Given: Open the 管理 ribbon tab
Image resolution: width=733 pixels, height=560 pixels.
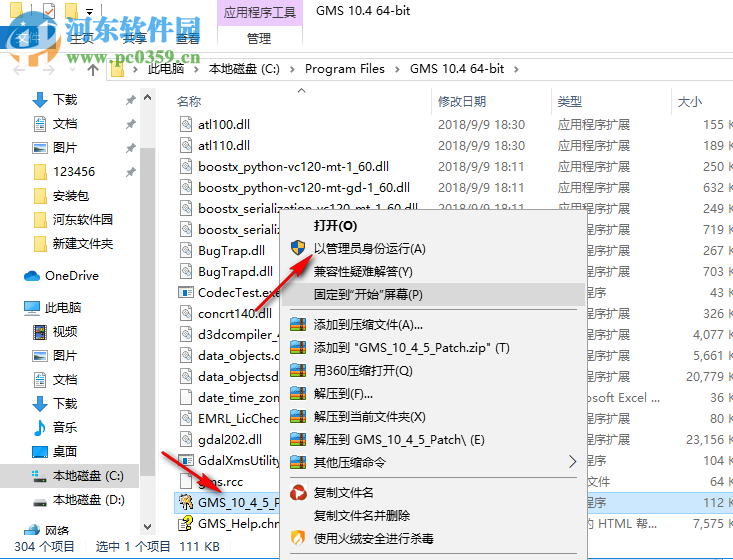Looking at the screenshot, I should click(x=259, y=38).
